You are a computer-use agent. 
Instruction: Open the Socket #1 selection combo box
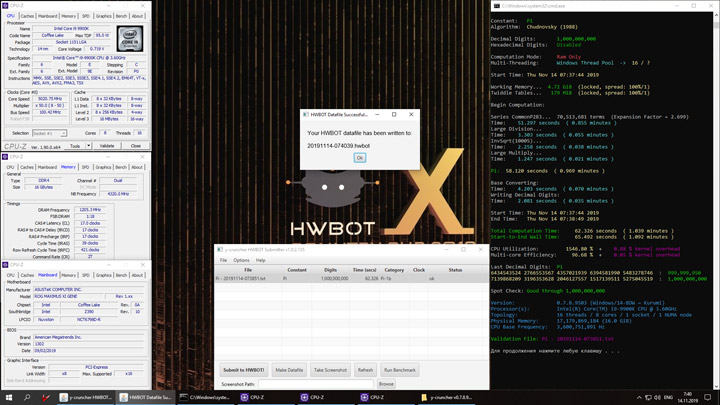pyautogui.click(x=50, y=133)
